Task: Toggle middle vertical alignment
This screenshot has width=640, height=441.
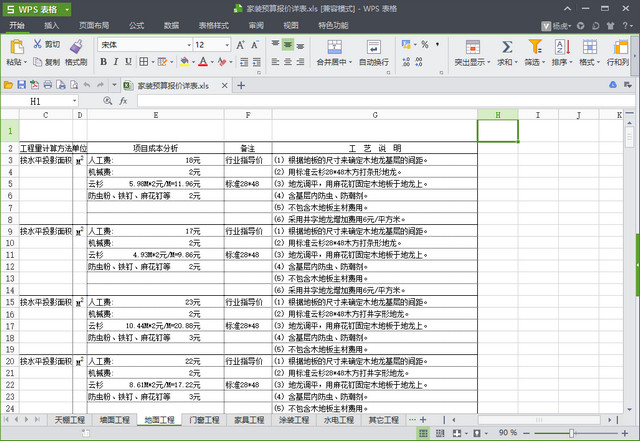Action: [x=288, y=44]
